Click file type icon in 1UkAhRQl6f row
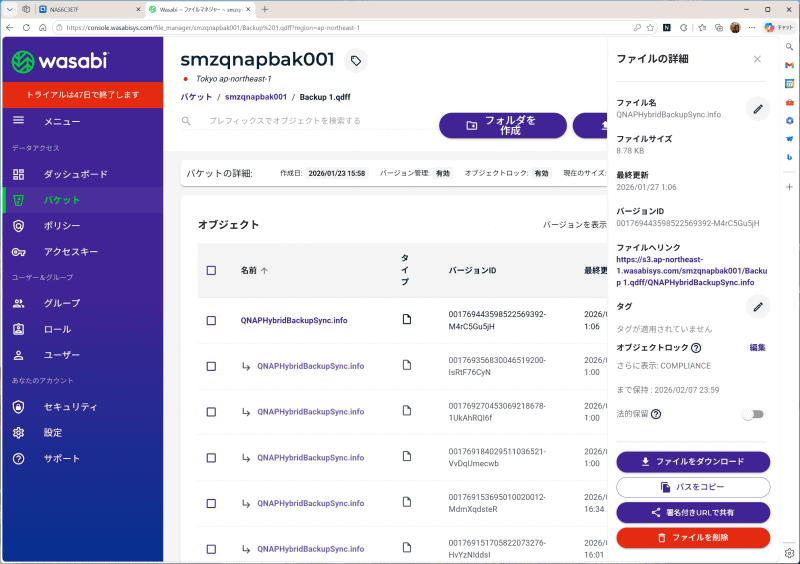Viewport: 800px width, 564px height. tap(407, 410)
